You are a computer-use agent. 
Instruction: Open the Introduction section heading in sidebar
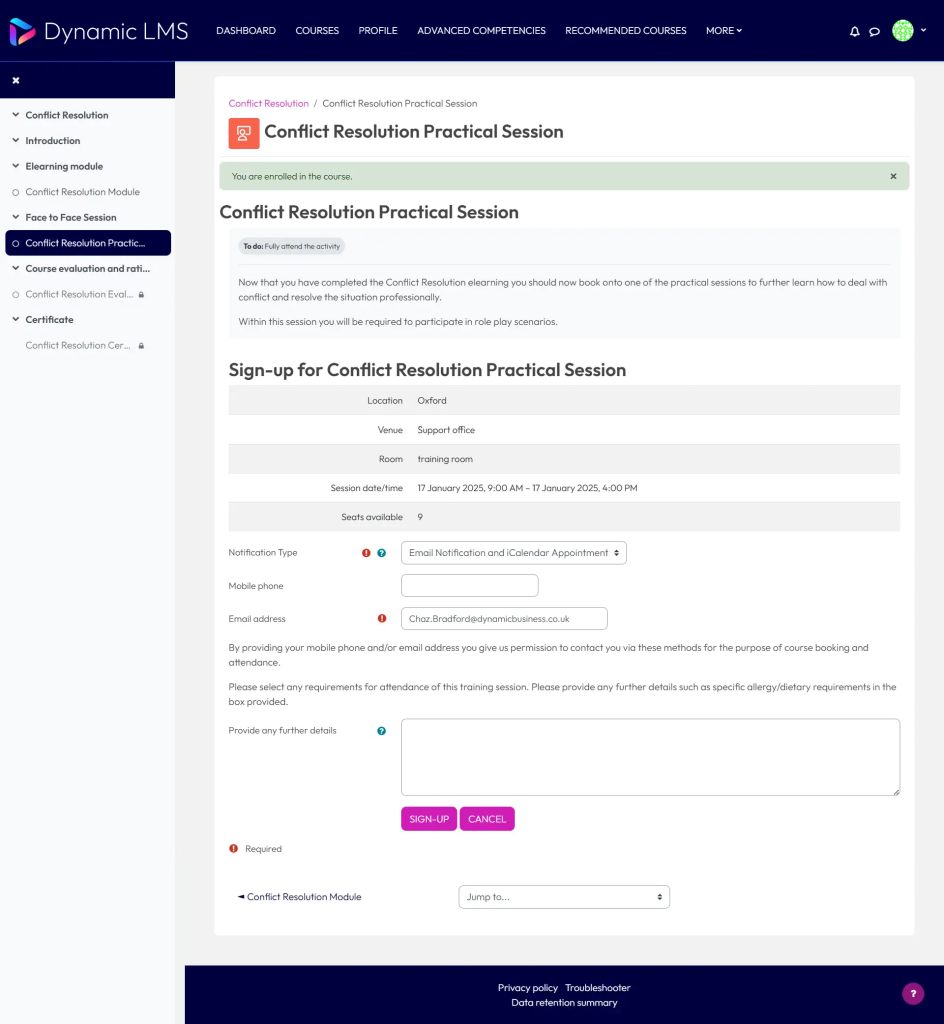pyautogui.click(x=52, y=140)
